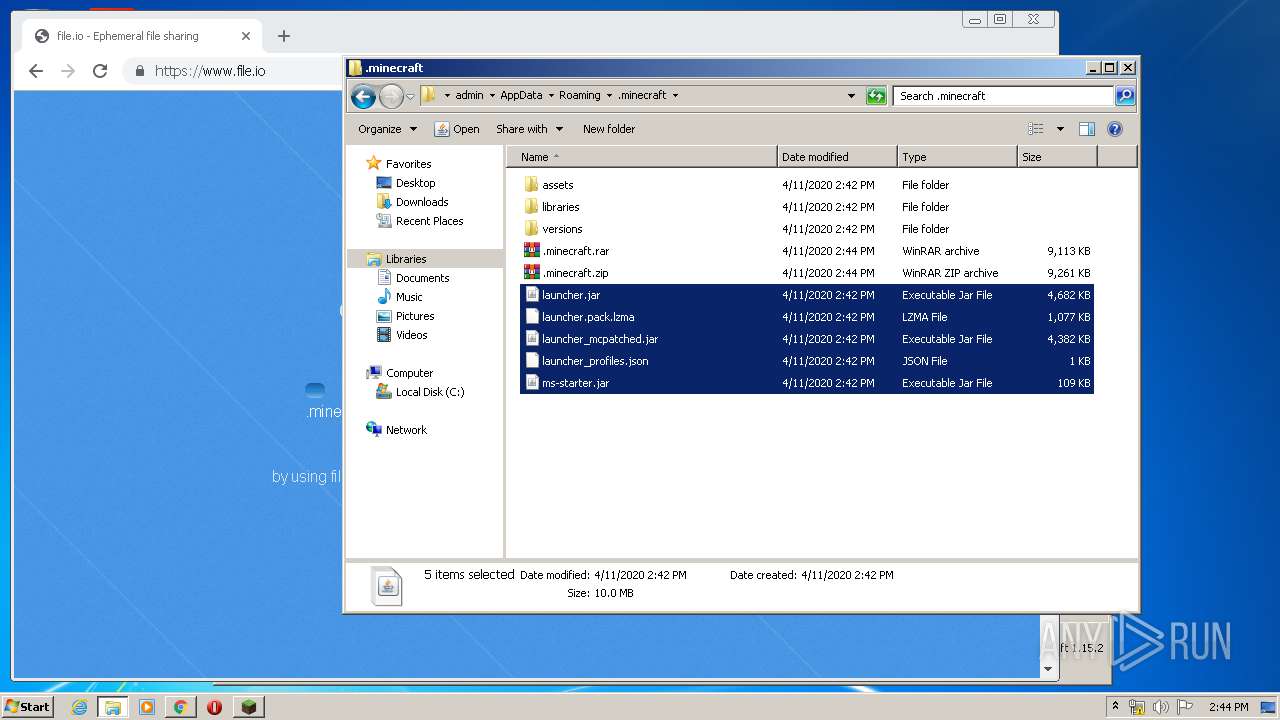Viewport: 1280px width, 720px height.
Task: Close the file.io tab
Action: click(246, 36)
